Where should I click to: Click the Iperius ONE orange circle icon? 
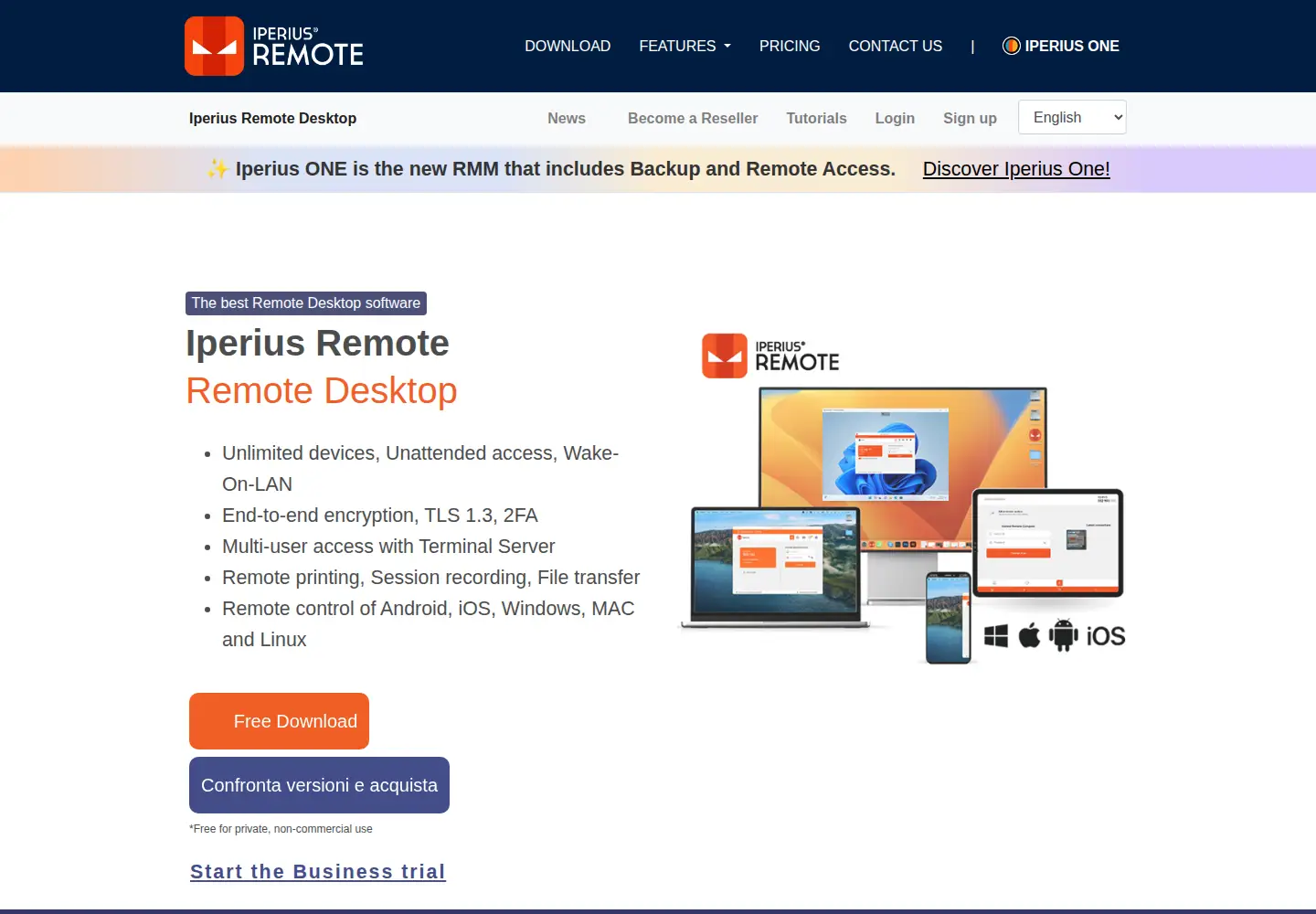point(1011,46)
